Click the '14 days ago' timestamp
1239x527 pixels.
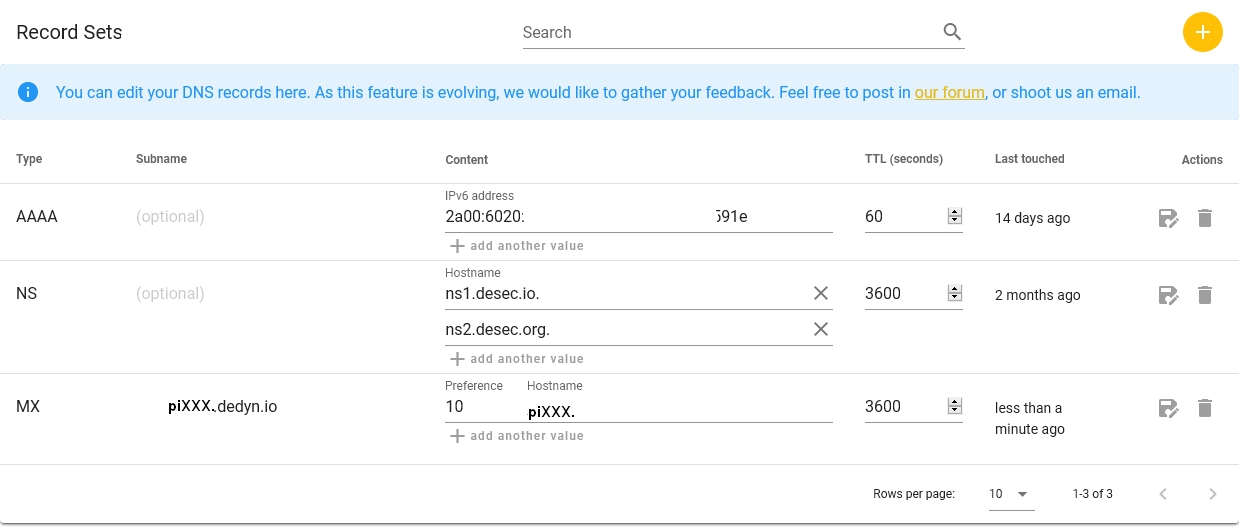[1032, 218]
